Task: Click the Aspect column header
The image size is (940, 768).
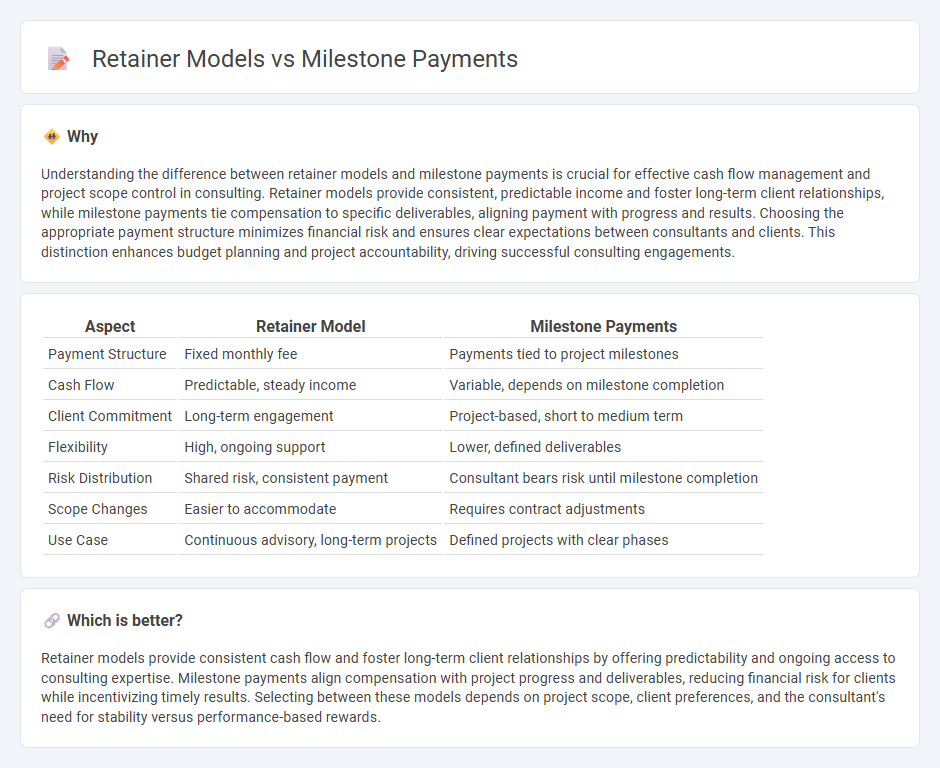Action: [x=110, y=326]
